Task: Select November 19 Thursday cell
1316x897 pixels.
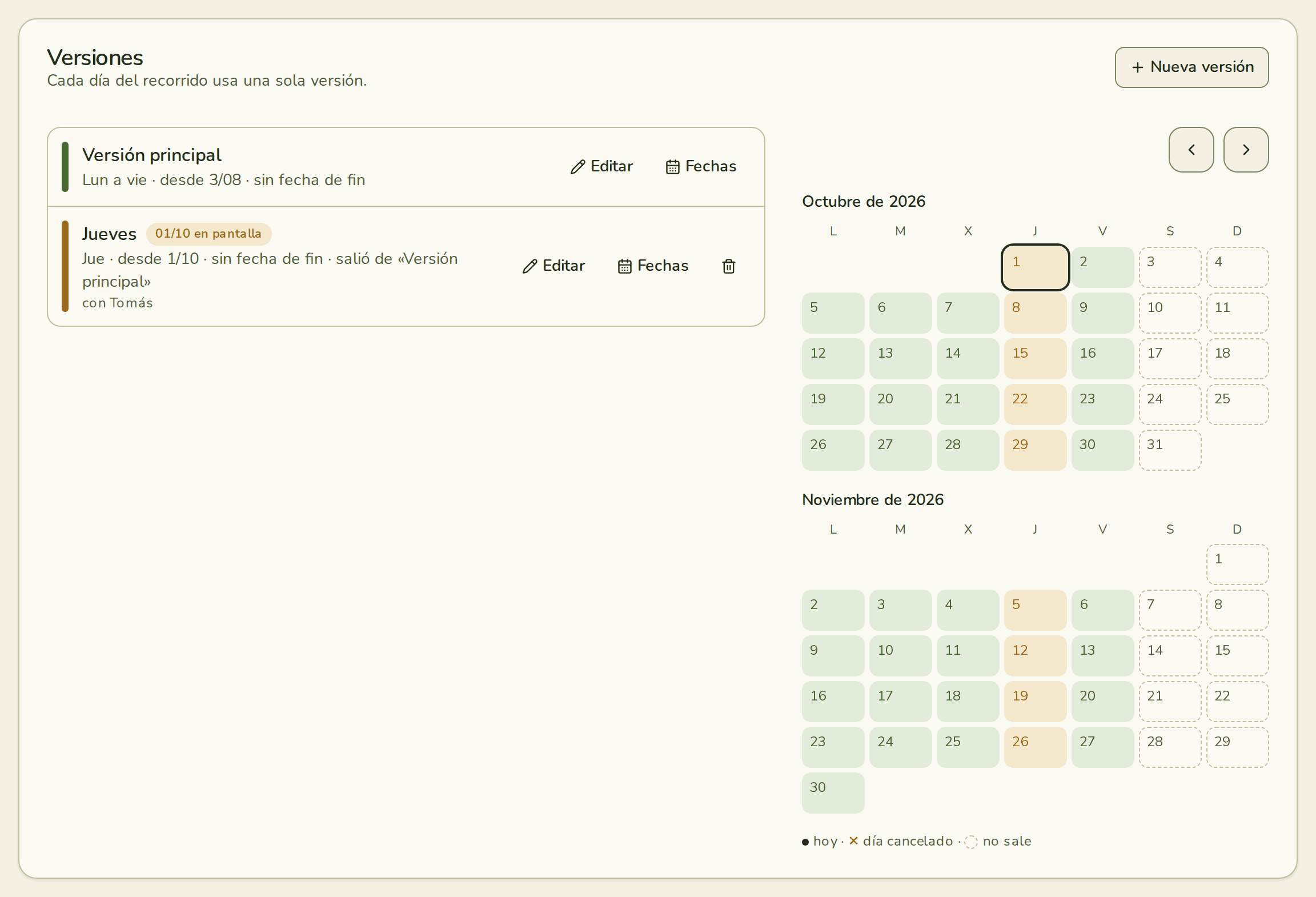Action: [1035, 702]
